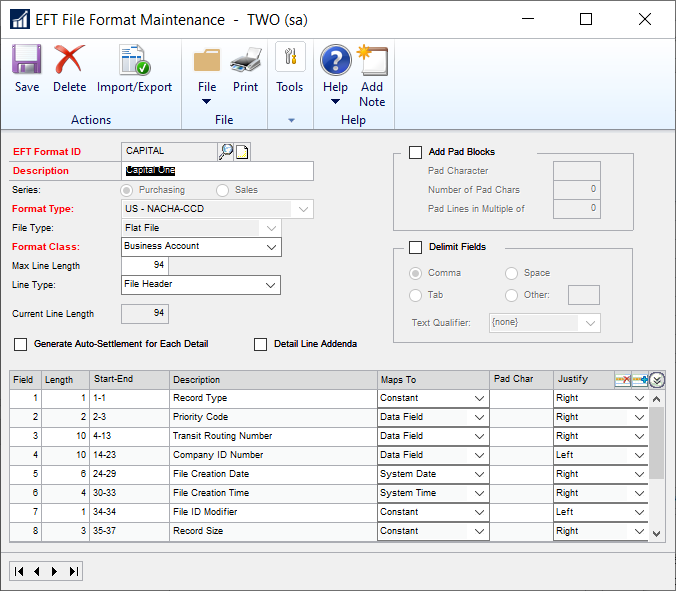Go to next record in navigation bar

click(55, 571)
